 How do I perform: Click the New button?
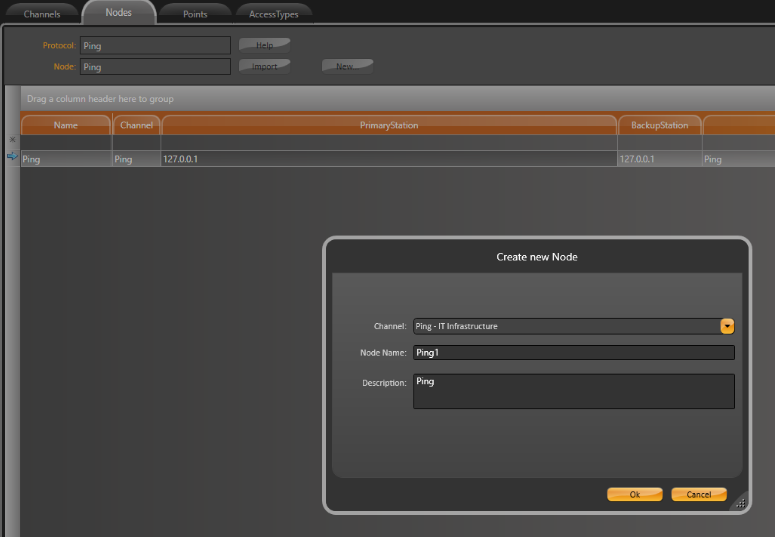coord(345,66)
